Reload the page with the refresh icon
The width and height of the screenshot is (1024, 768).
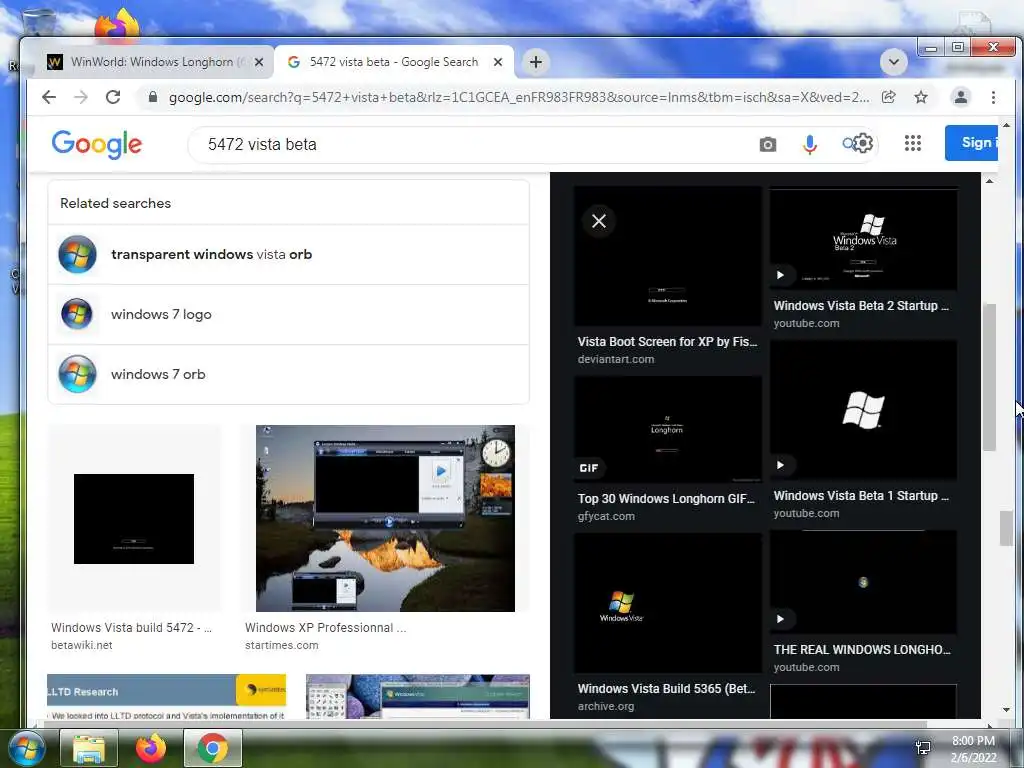tap(113, 97)
